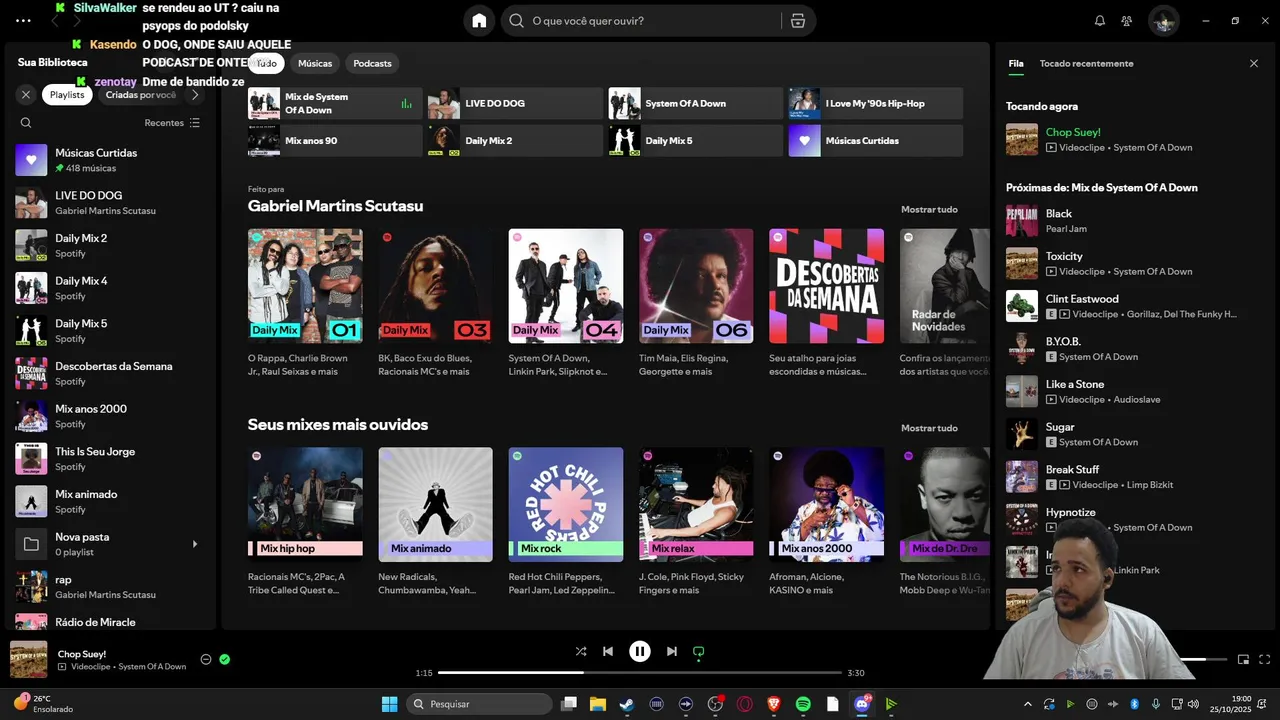Open This Is Seu Jorge playlist
The width and height of the screenshot is (1280, 720).
[x=110, y=459]
